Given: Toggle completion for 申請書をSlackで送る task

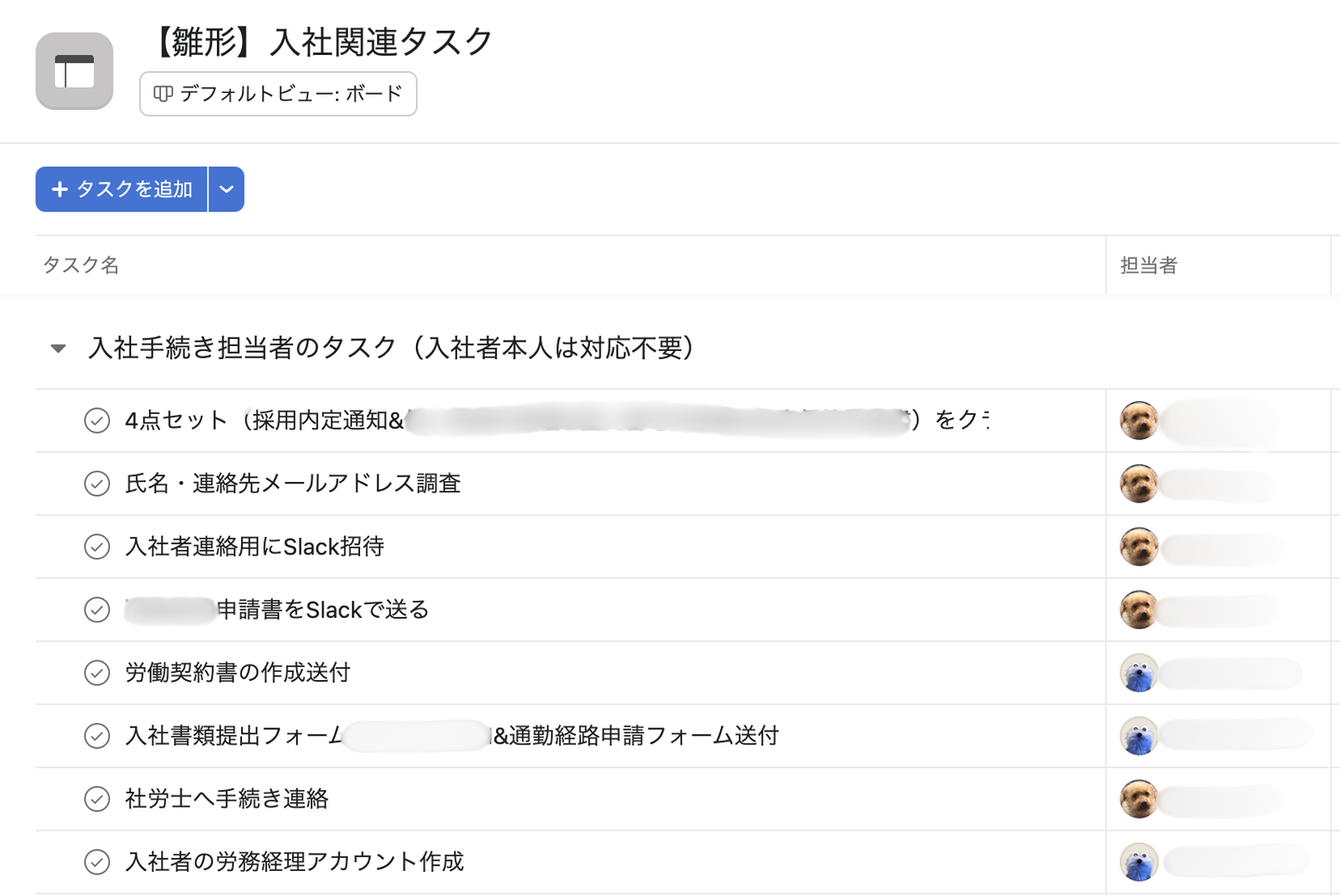Looking at the screenshot, I should click(97, 609).
